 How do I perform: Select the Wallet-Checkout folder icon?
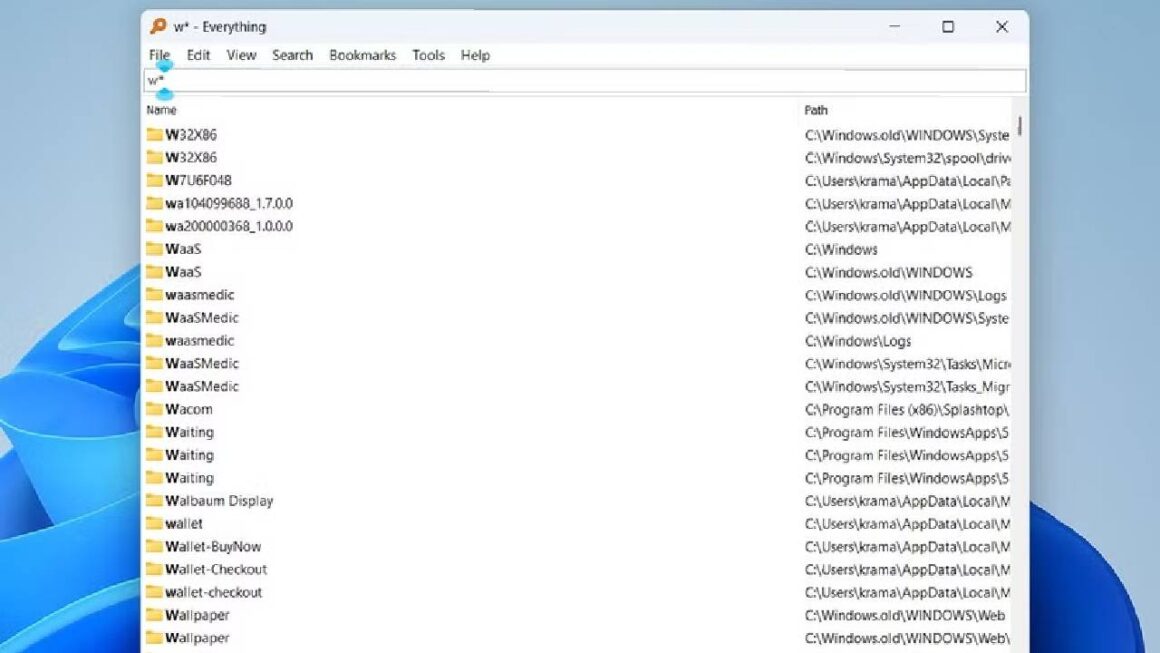tap(154, 569)
